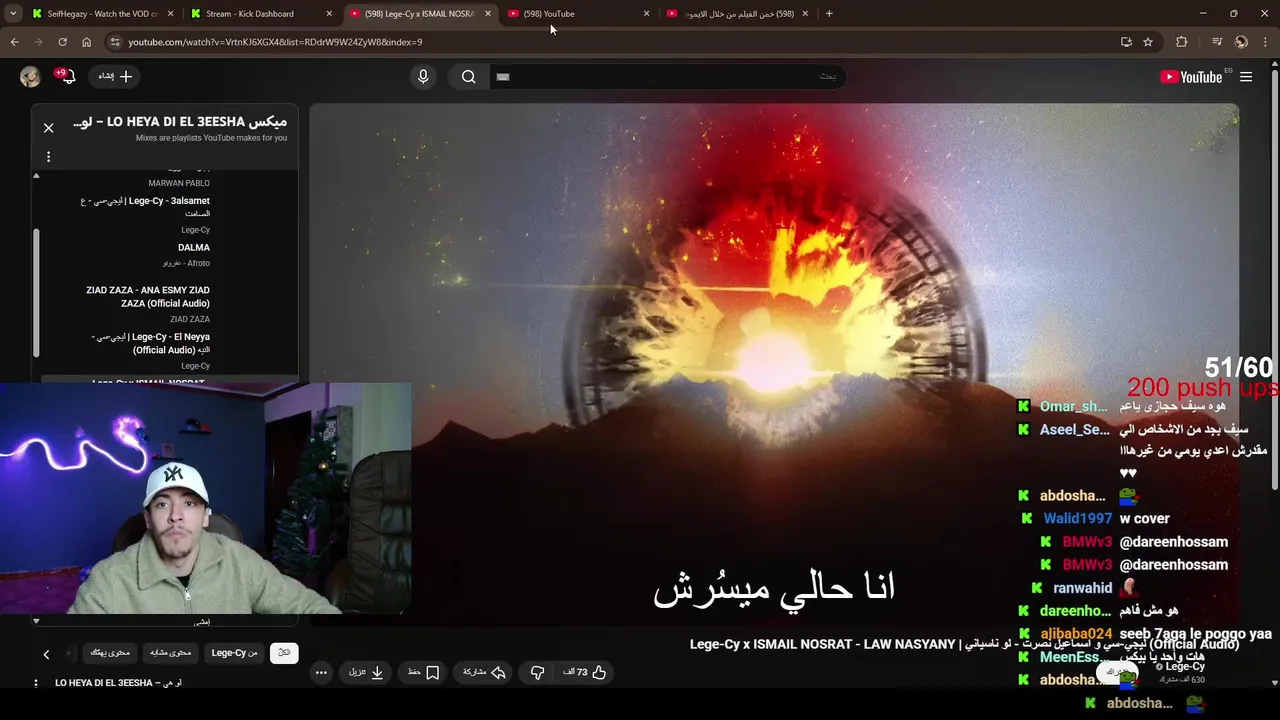1280x720 pixels.
Task: Click the magnifier search button
Action: click(x=468, y=77)
